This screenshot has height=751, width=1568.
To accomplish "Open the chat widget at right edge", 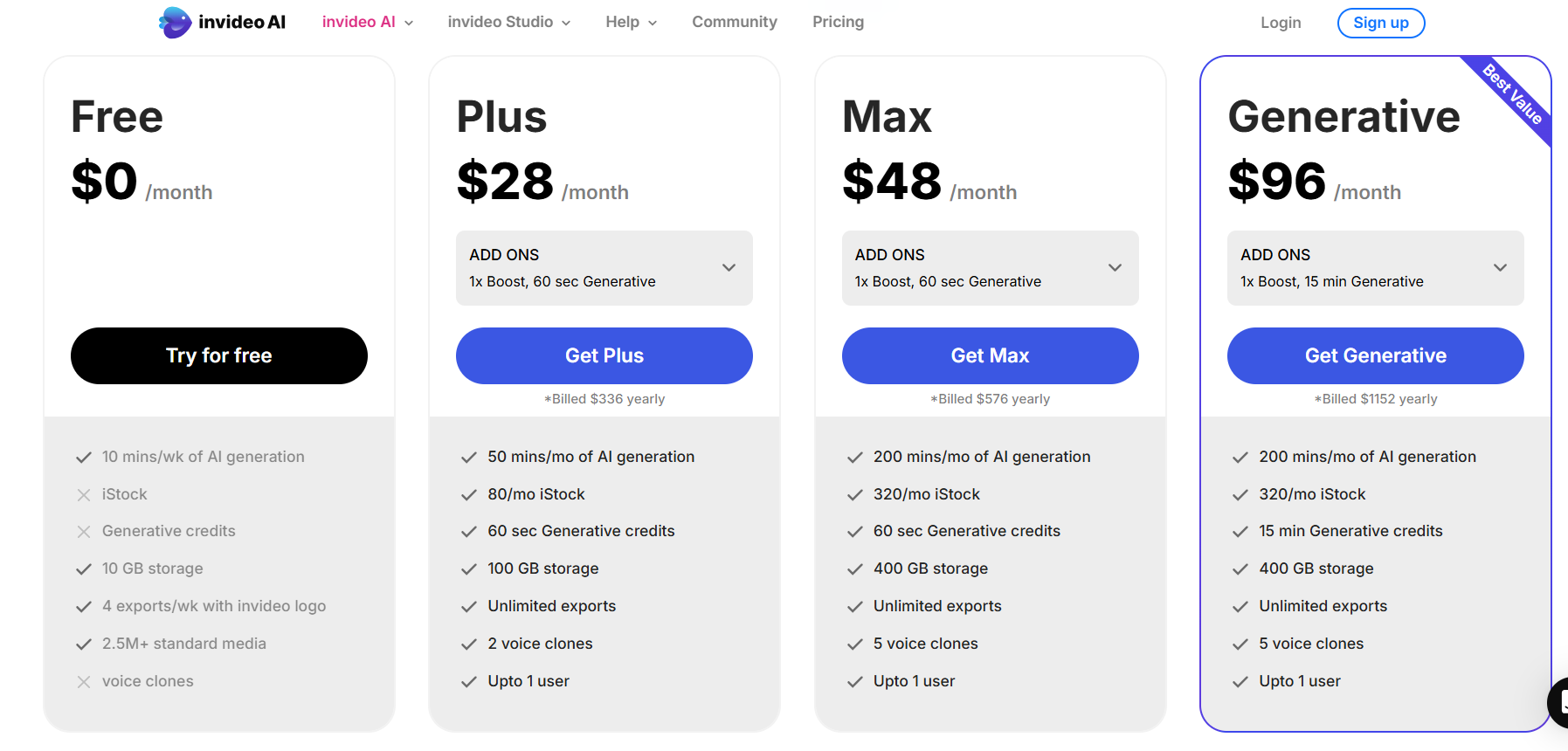I will coord(1558,702).
